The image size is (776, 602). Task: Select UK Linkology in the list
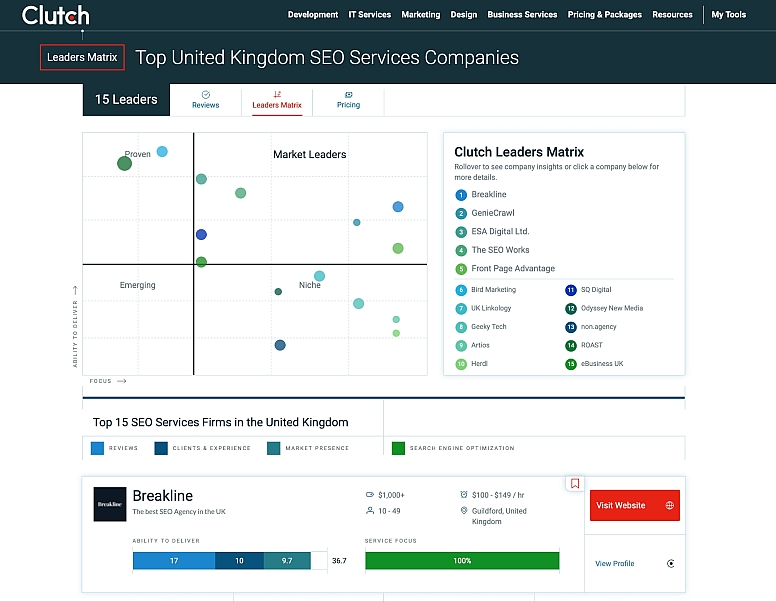tap(490, 308)
